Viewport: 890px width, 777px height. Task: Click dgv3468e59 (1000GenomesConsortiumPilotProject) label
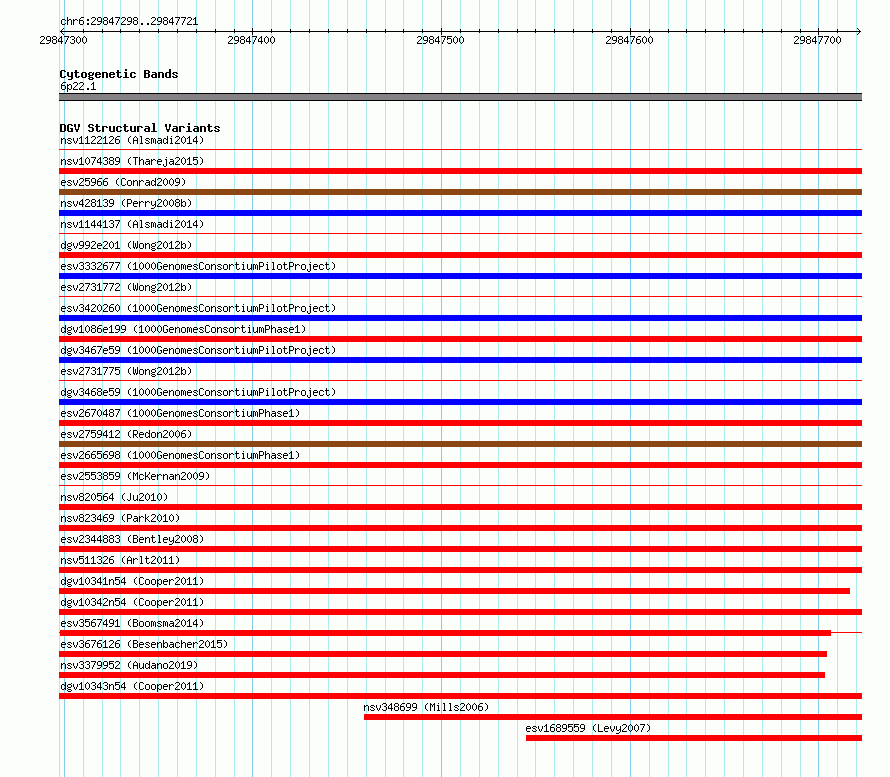[198, 392]
